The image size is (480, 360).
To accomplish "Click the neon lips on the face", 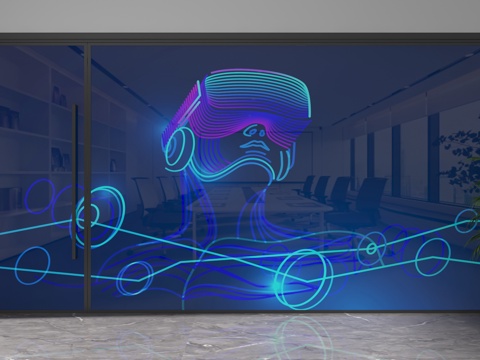I will click(255, 145).
